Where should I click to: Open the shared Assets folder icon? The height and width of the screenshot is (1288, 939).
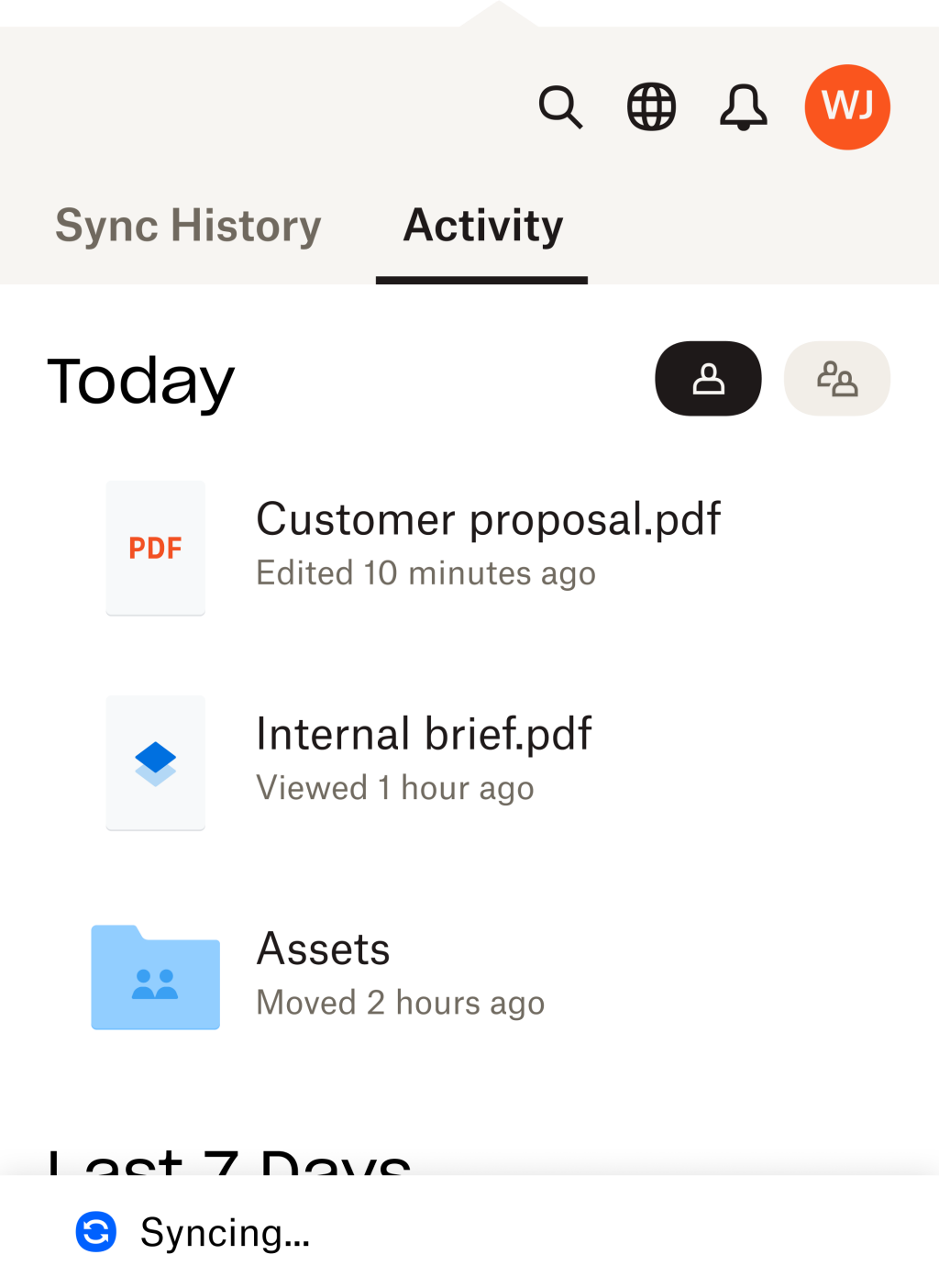155,977
